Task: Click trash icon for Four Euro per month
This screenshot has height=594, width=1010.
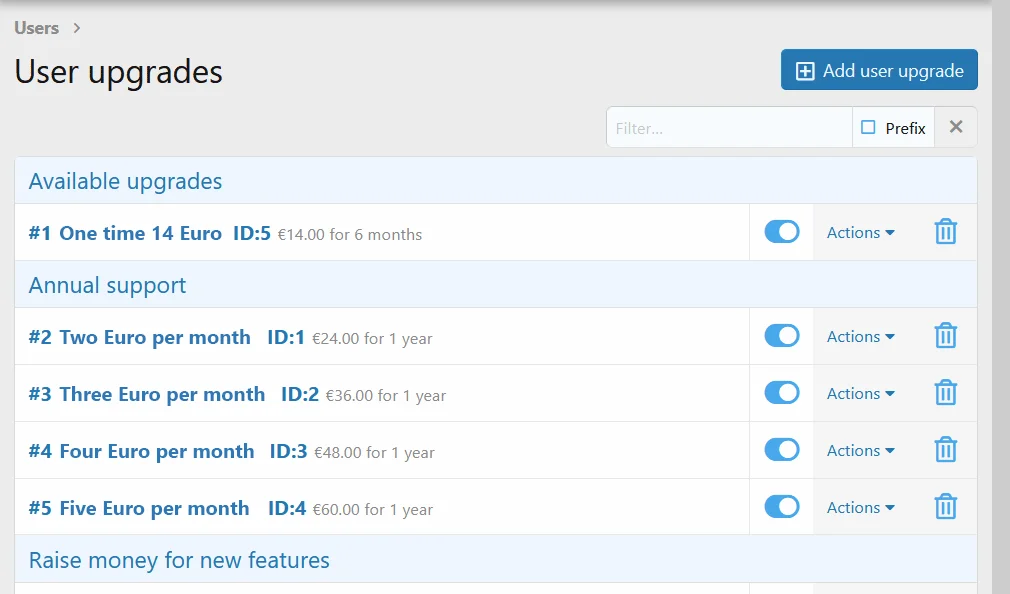Action: point(946,450)
